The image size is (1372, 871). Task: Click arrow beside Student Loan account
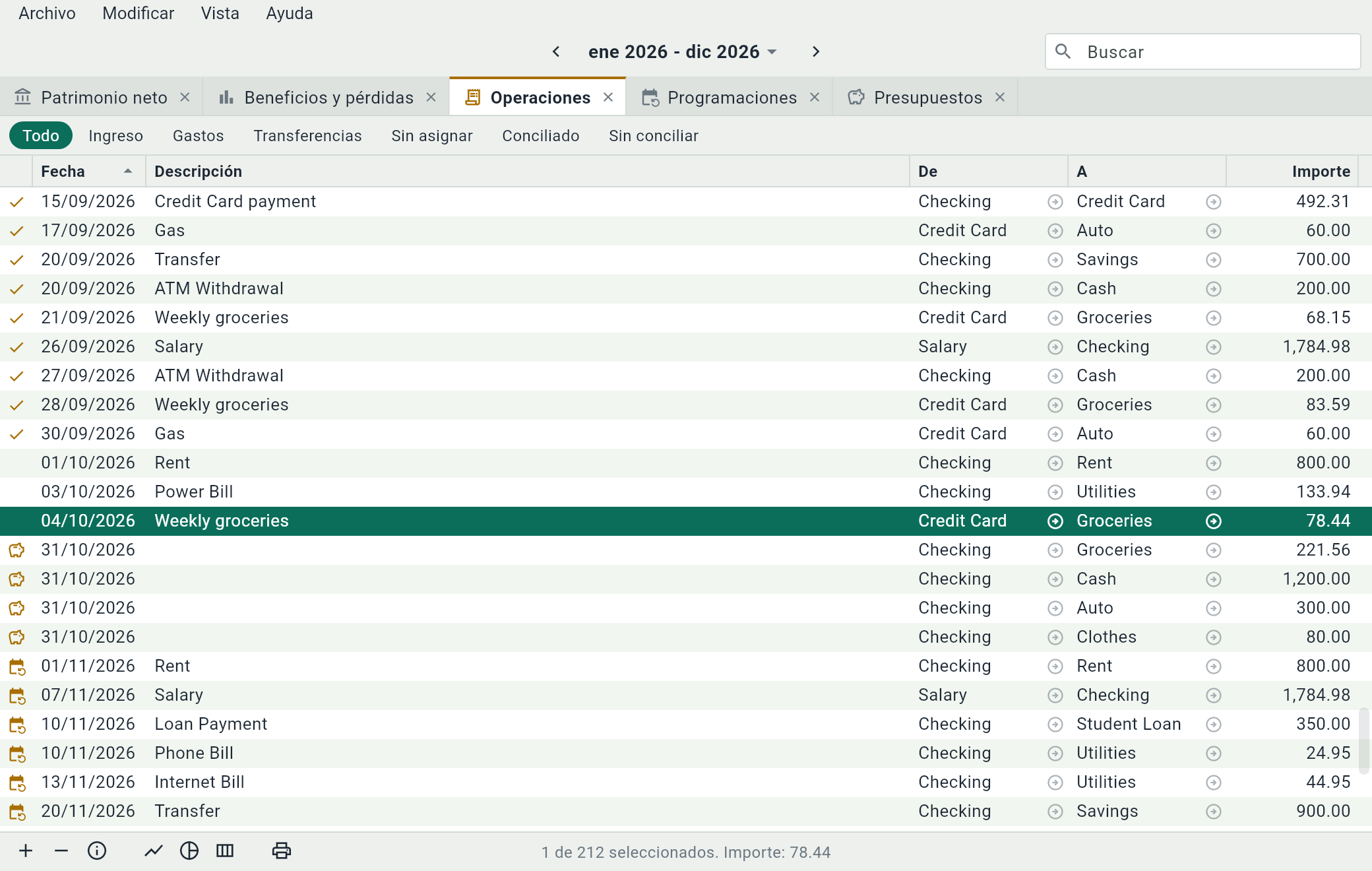pyautogui.click(x=1214, y=725)
